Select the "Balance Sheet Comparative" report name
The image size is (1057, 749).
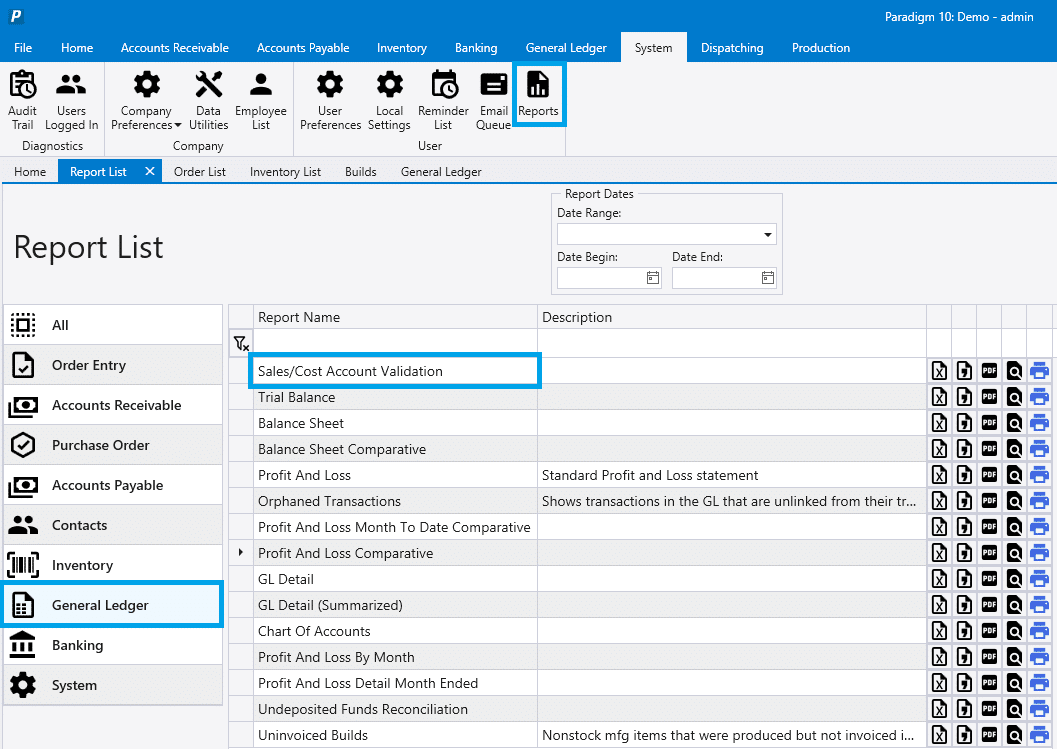coord(342,449)
